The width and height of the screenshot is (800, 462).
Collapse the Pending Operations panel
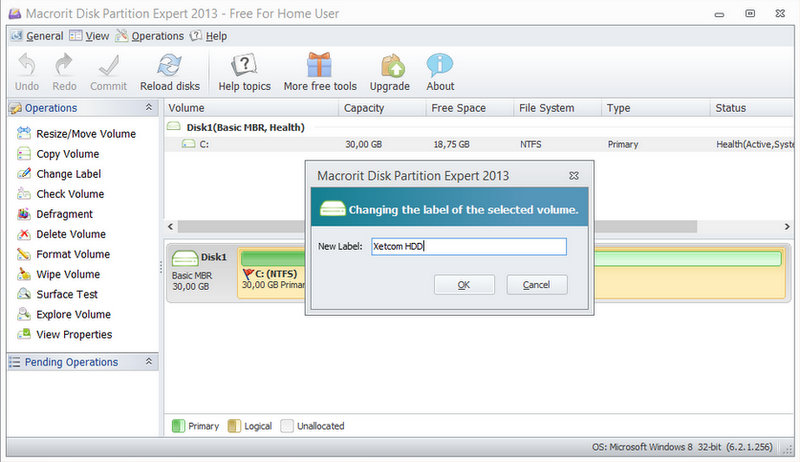148,362
